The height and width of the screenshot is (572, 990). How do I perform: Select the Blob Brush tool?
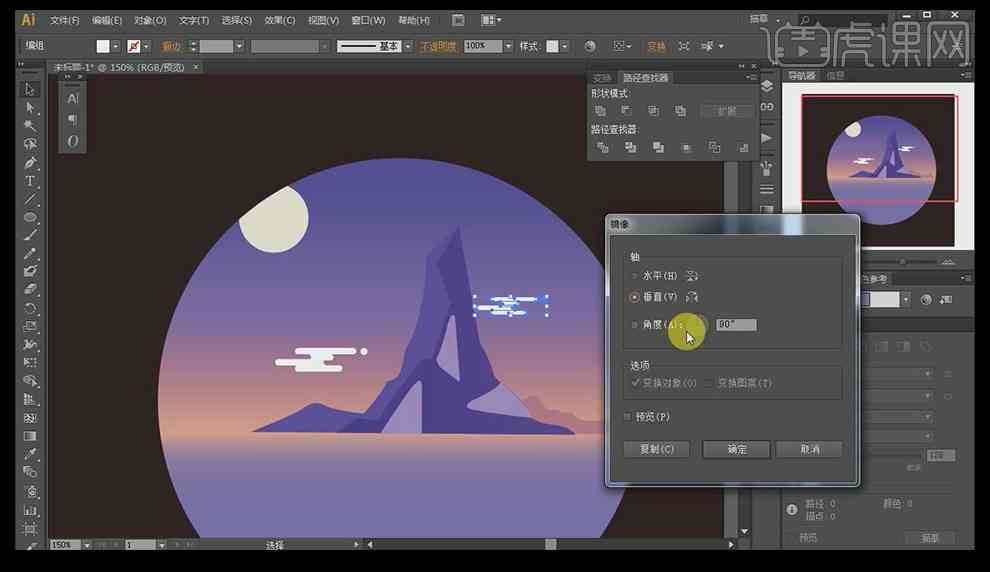(x=30, y=271)
